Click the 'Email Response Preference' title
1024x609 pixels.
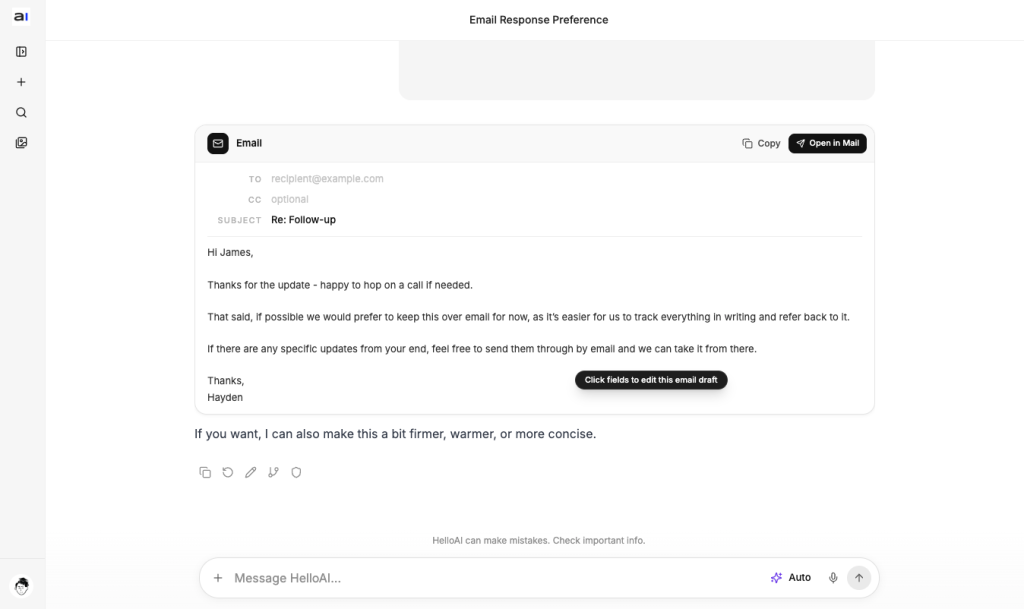(x=539, y=20)
